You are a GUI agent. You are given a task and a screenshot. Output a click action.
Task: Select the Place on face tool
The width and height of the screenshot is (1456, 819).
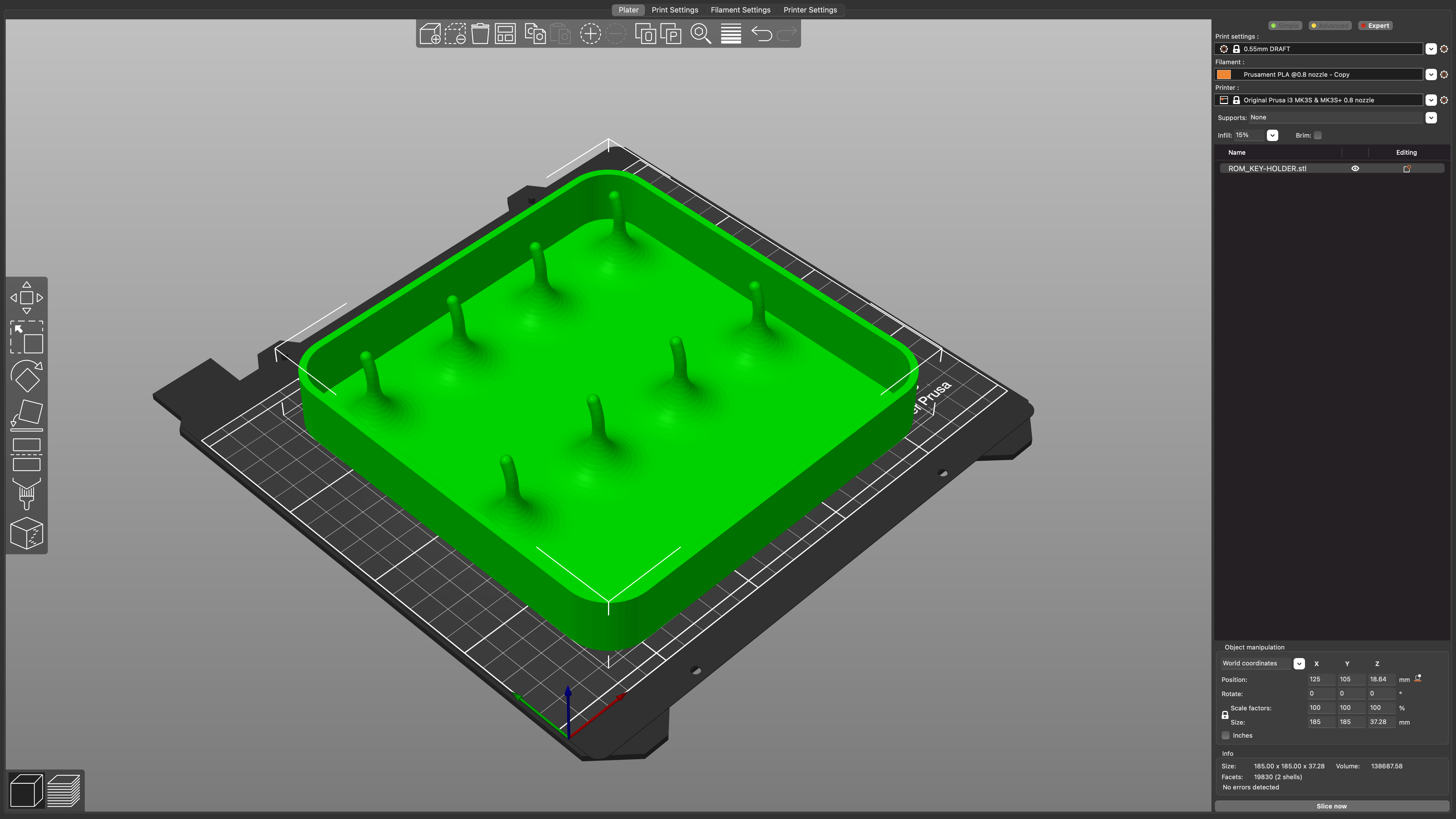pyautogui.click(x=26, y=415)
